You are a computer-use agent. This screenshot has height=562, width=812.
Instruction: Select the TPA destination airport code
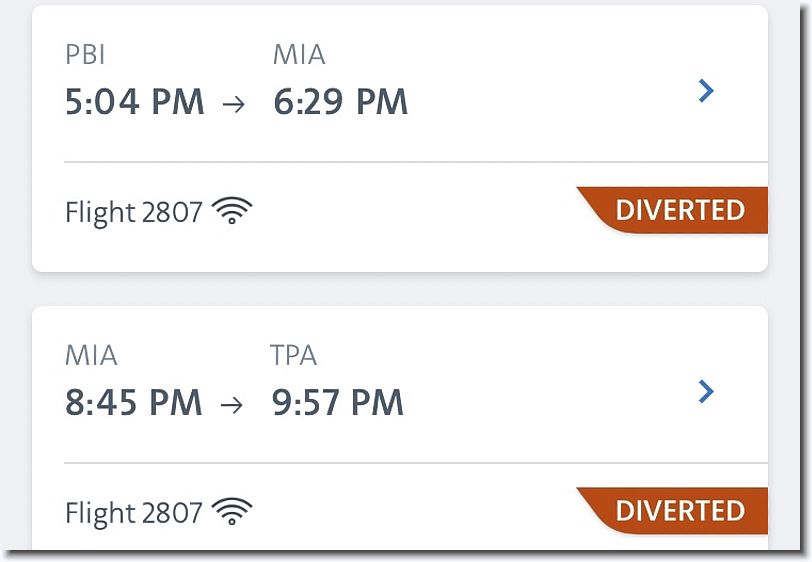(x=294, y=355)
